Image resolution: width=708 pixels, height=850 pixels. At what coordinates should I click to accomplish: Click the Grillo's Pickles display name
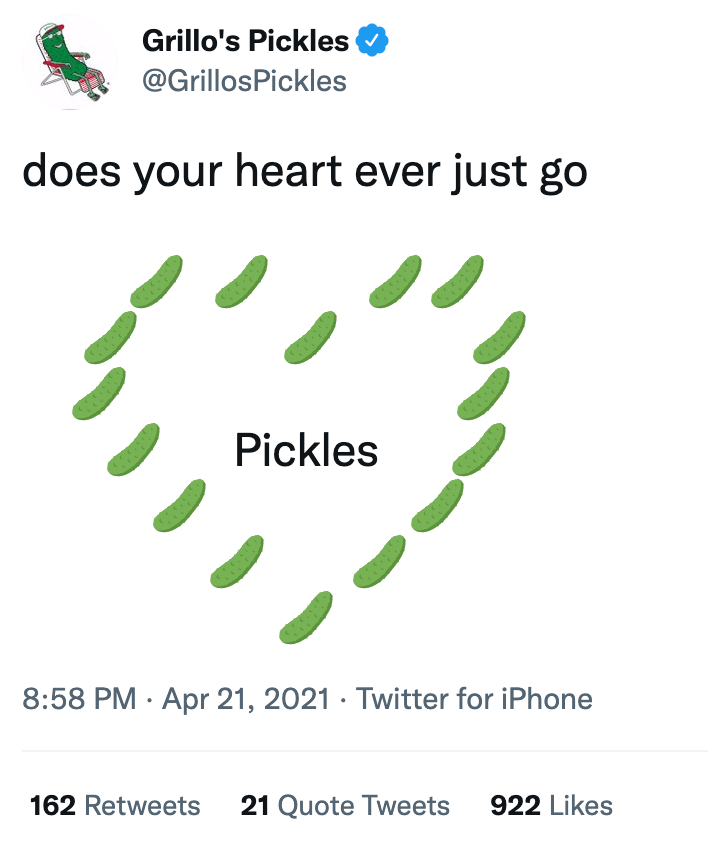coord(246,41)
